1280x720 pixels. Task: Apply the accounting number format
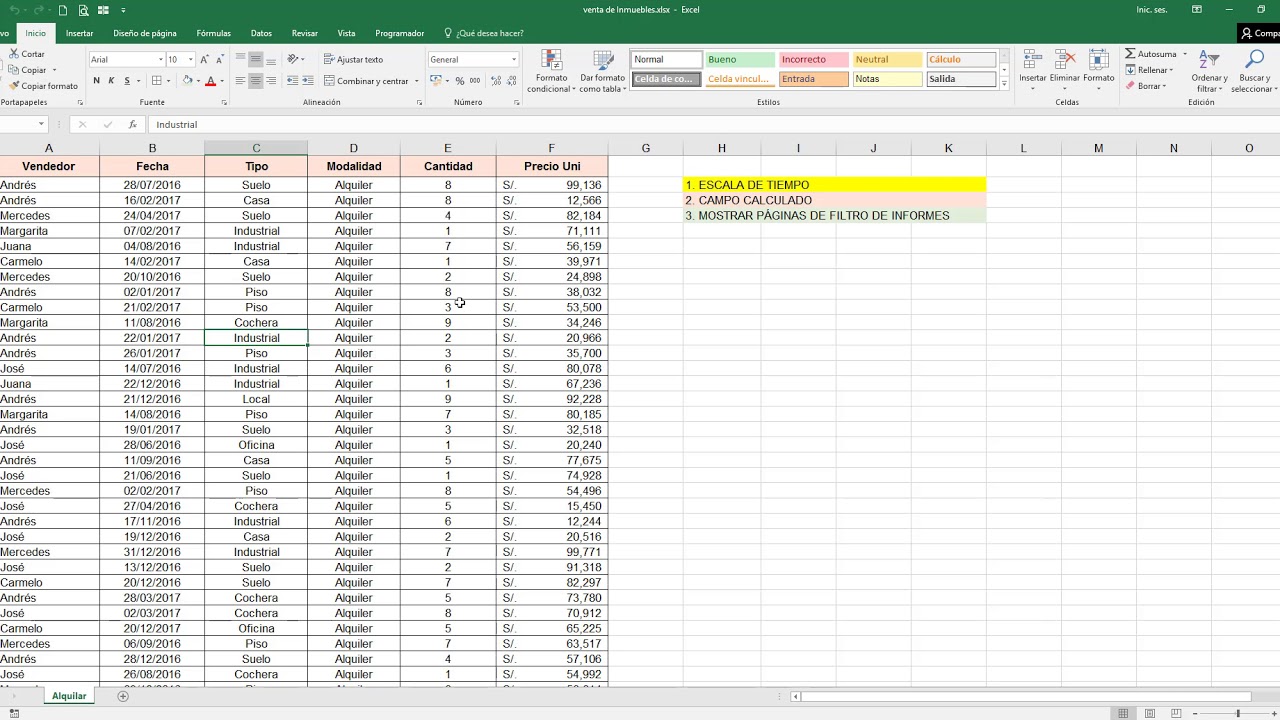[x=435, y=81]
